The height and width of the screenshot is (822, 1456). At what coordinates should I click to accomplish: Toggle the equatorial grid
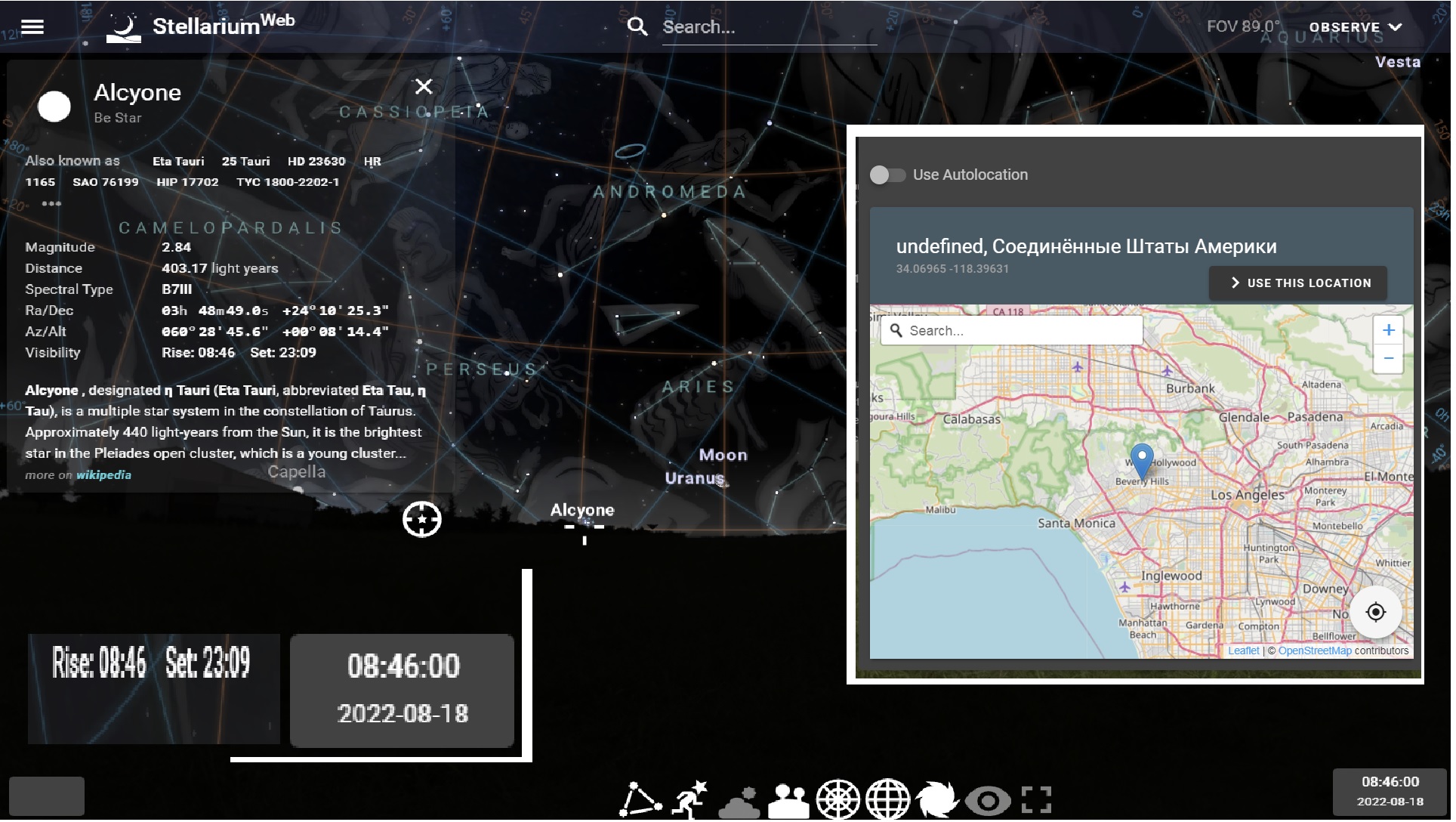[887, 799]
